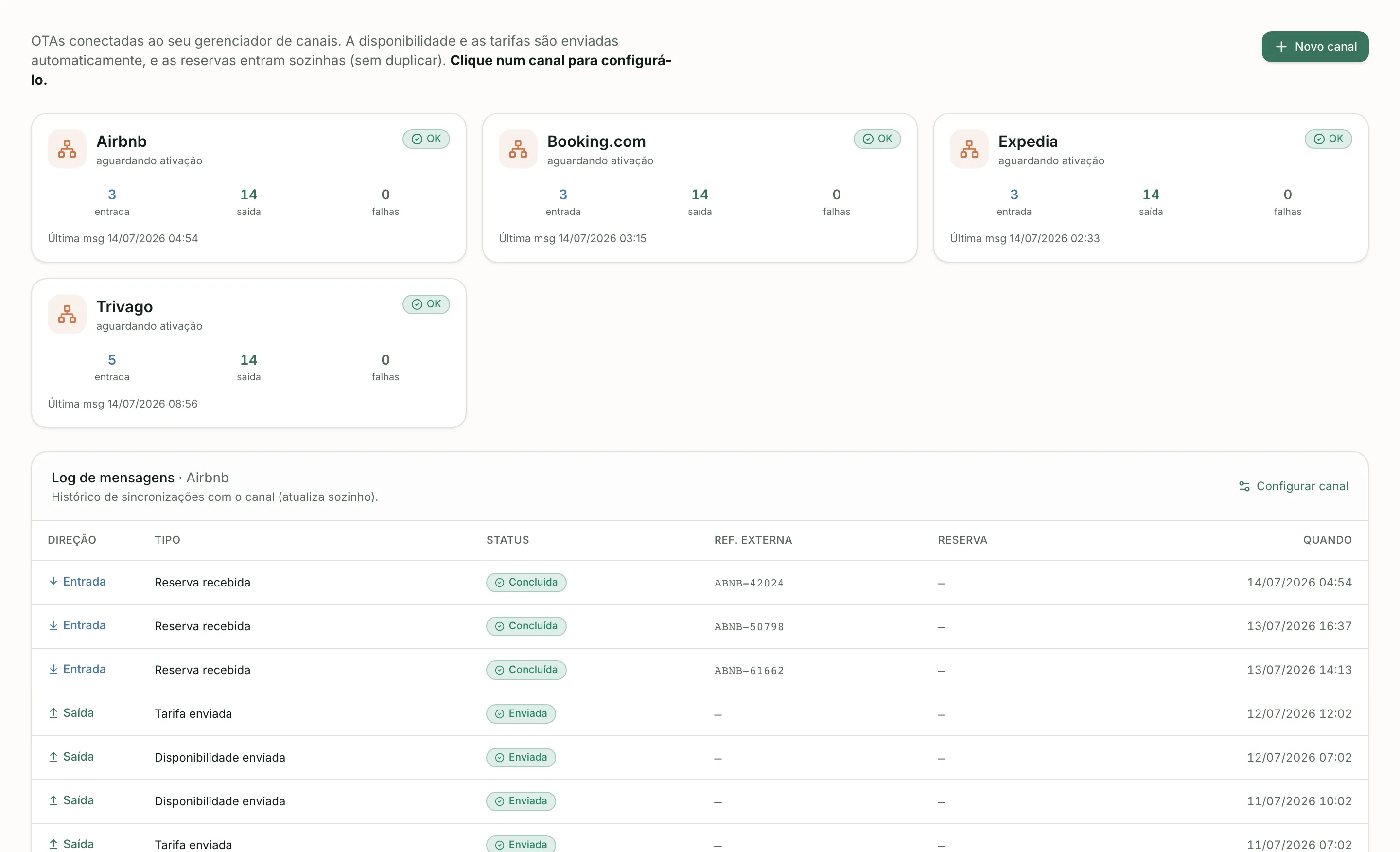Click the upload arrow icon in 12/07/2026 07:02 row
Viewport: 1400px width, 852px height.
[x=53, y=757]
